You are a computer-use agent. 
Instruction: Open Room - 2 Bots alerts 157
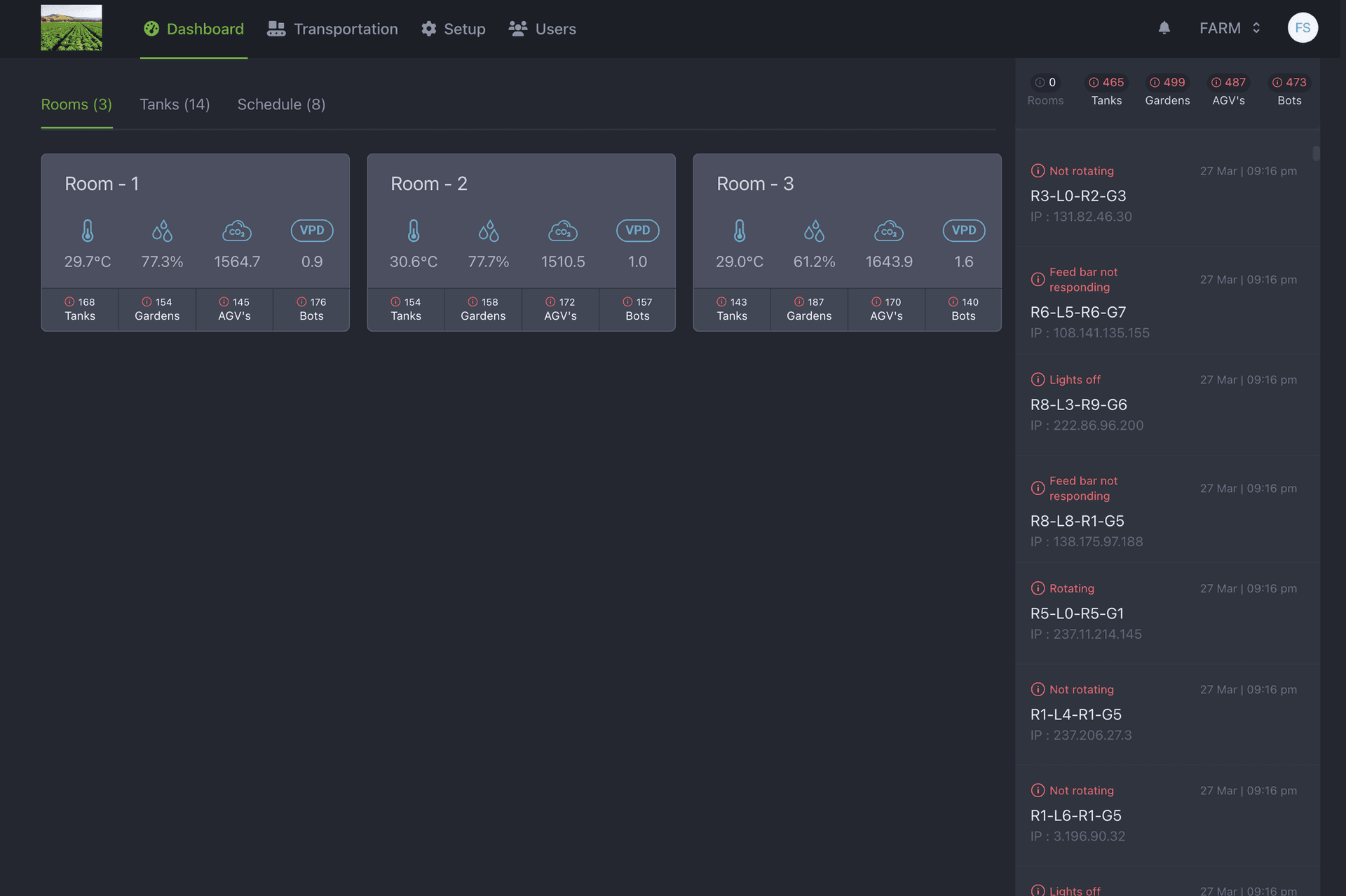point(637,308)
